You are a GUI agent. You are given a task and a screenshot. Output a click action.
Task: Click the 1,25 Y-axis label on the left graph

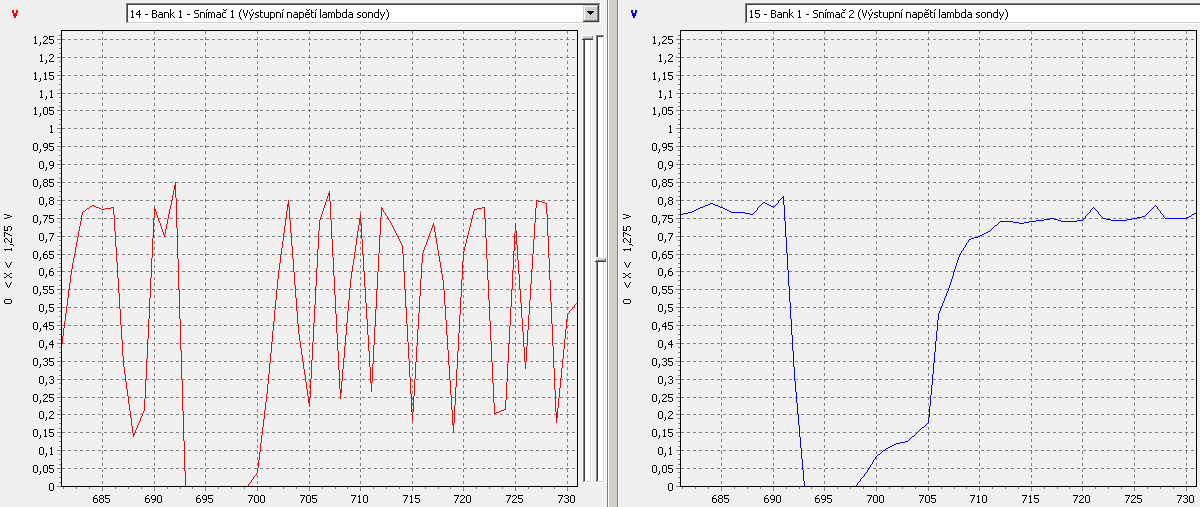(43, 40)
